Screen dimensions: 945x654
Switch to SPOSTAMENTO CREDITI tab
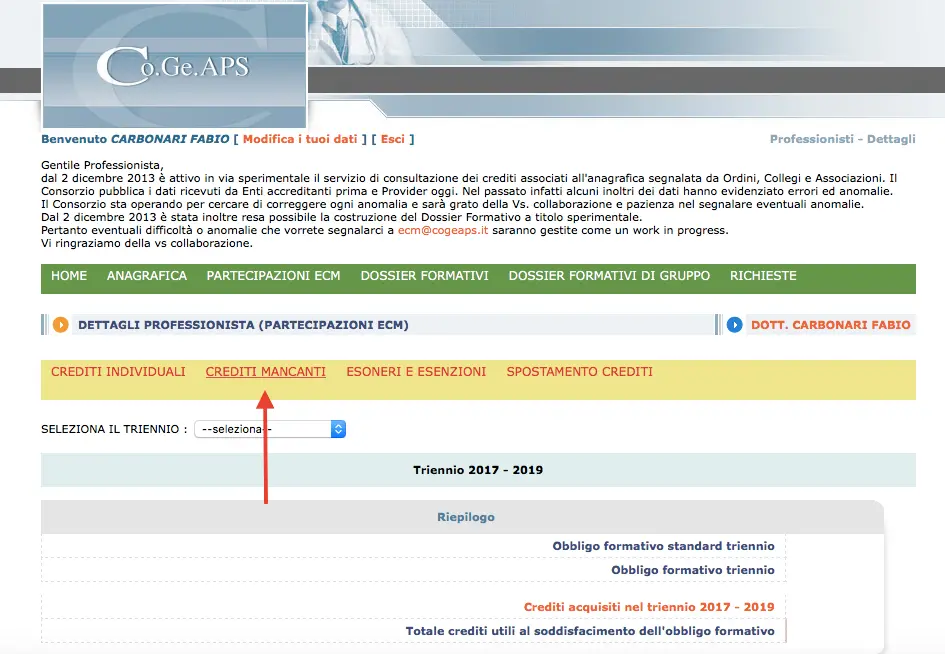coord(580,372)
